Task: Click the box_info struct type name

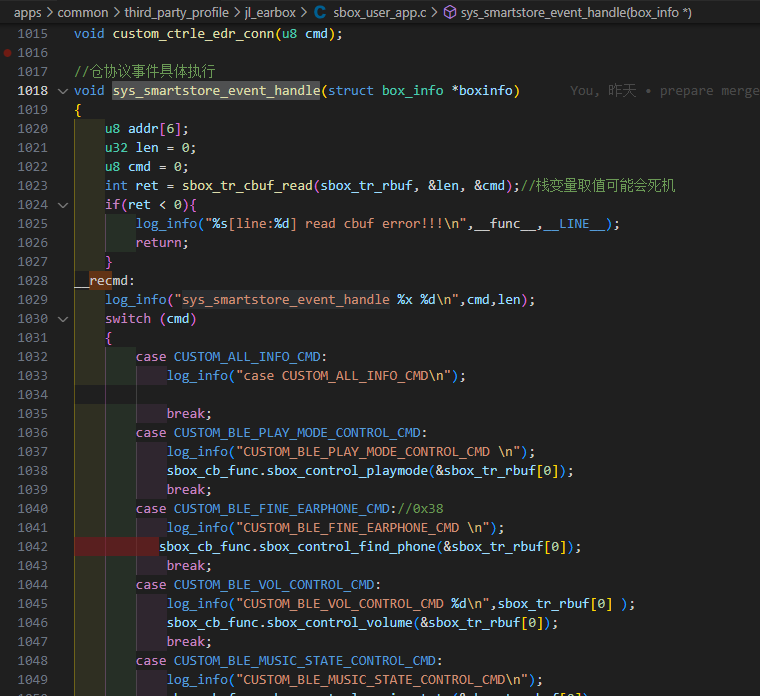Action: click(x=412, y=91)
